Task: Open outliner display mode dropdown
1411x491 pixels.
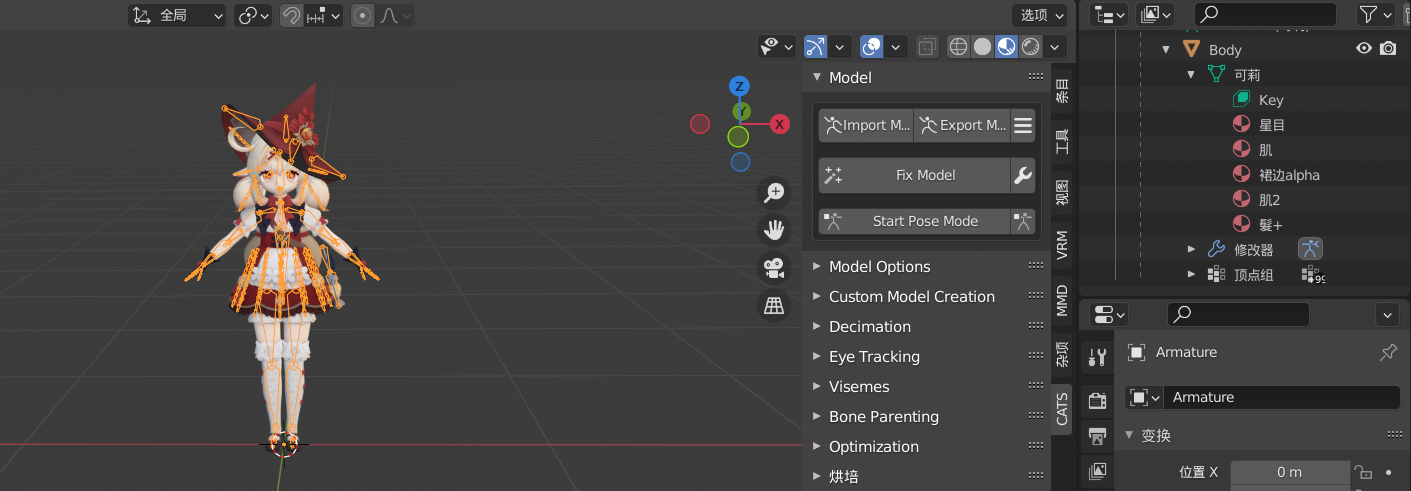Action: (1155, 14)
